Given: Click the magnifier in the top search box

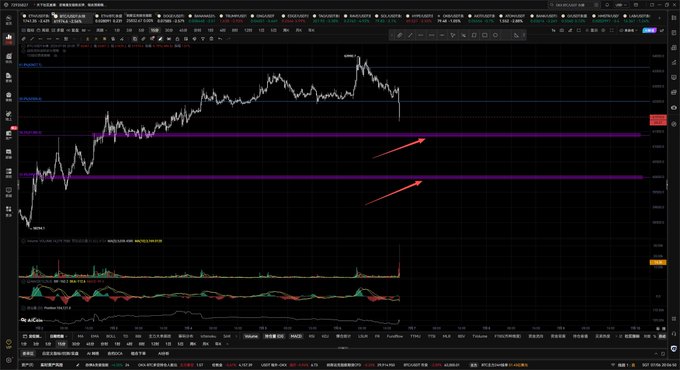Looking at the screenshot, I should pos(552,5).
